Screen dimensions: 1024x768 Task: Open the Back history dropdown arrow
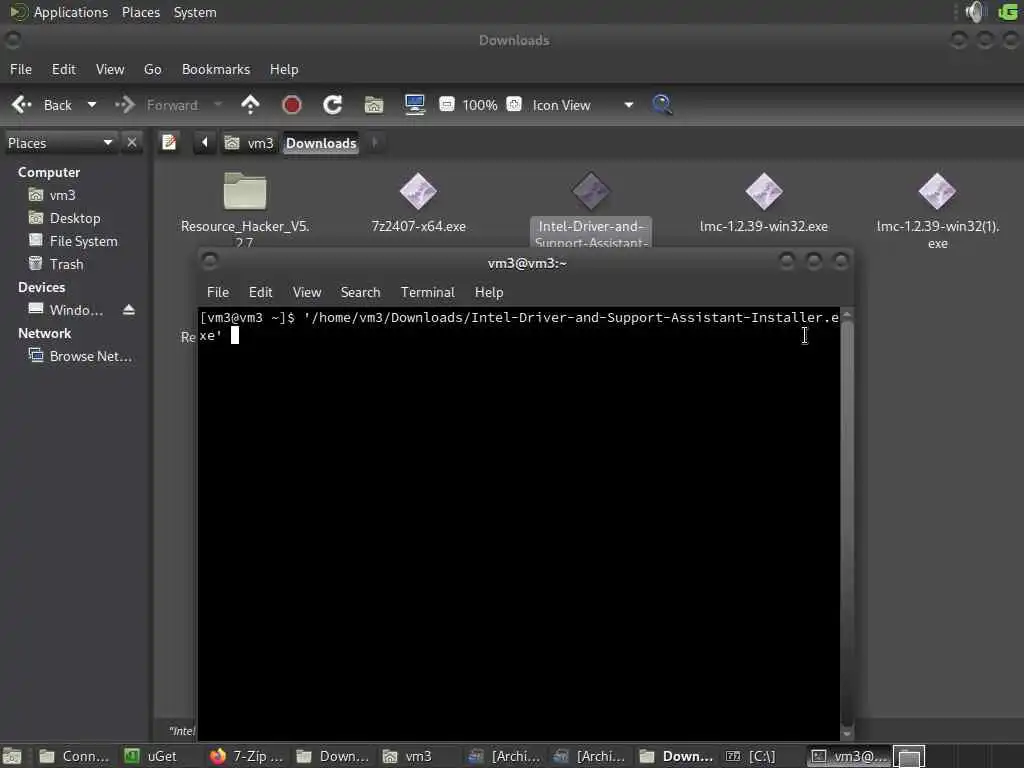[92, 104]
